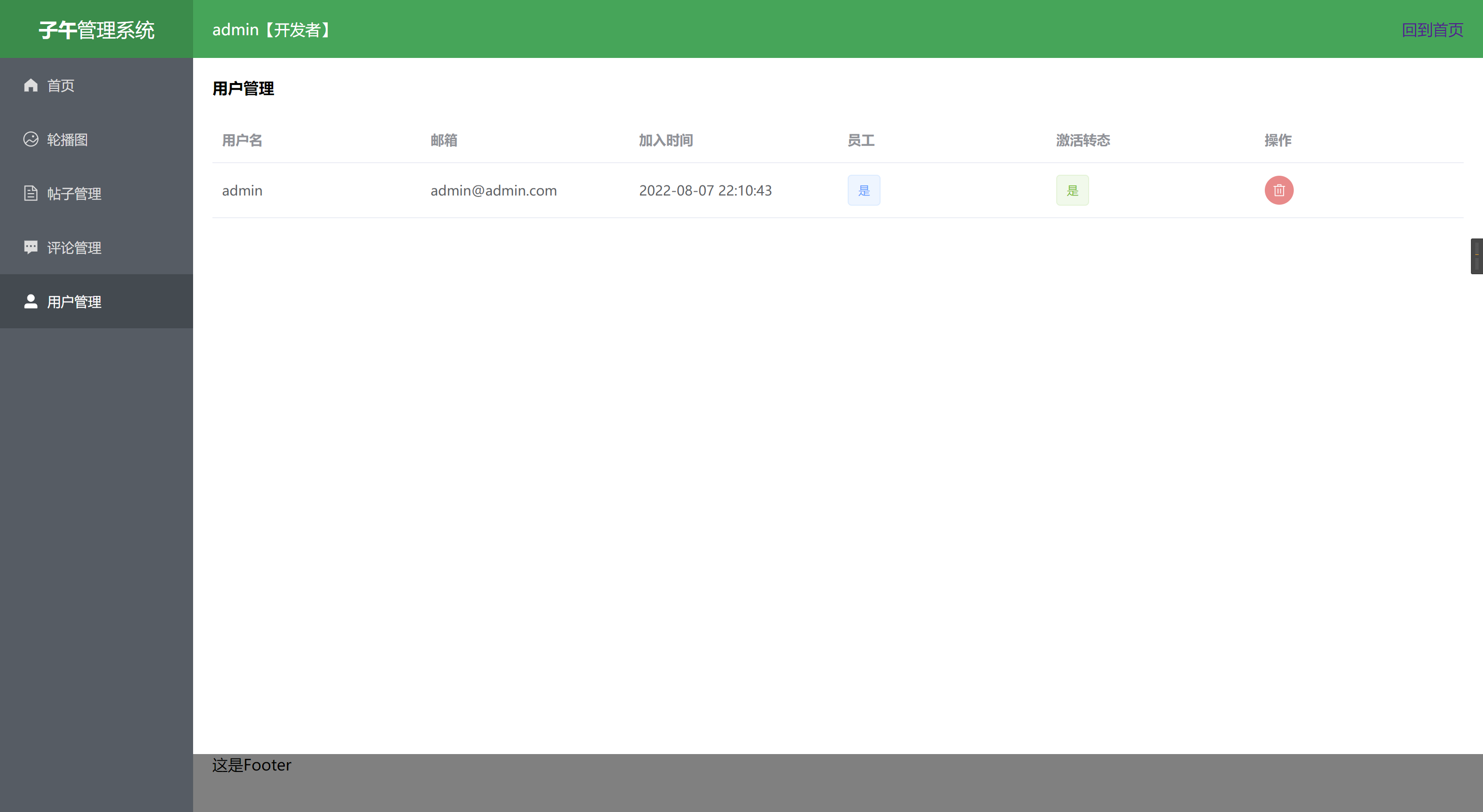Click the person icon for 用户管理
This screenshot has height=812, width=1483.
pyautogui.click(x=30, y=302)
